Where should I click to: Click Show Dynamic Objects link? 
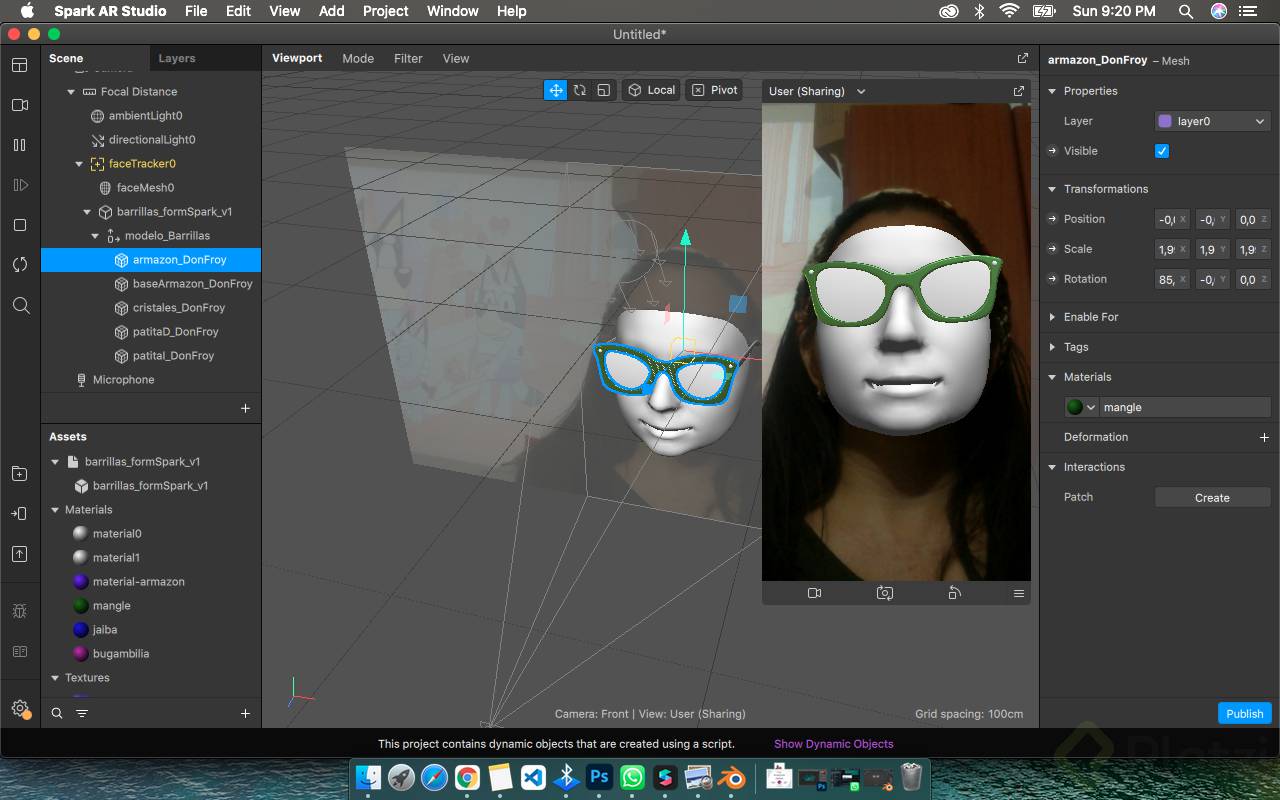(x=833, y=744)
